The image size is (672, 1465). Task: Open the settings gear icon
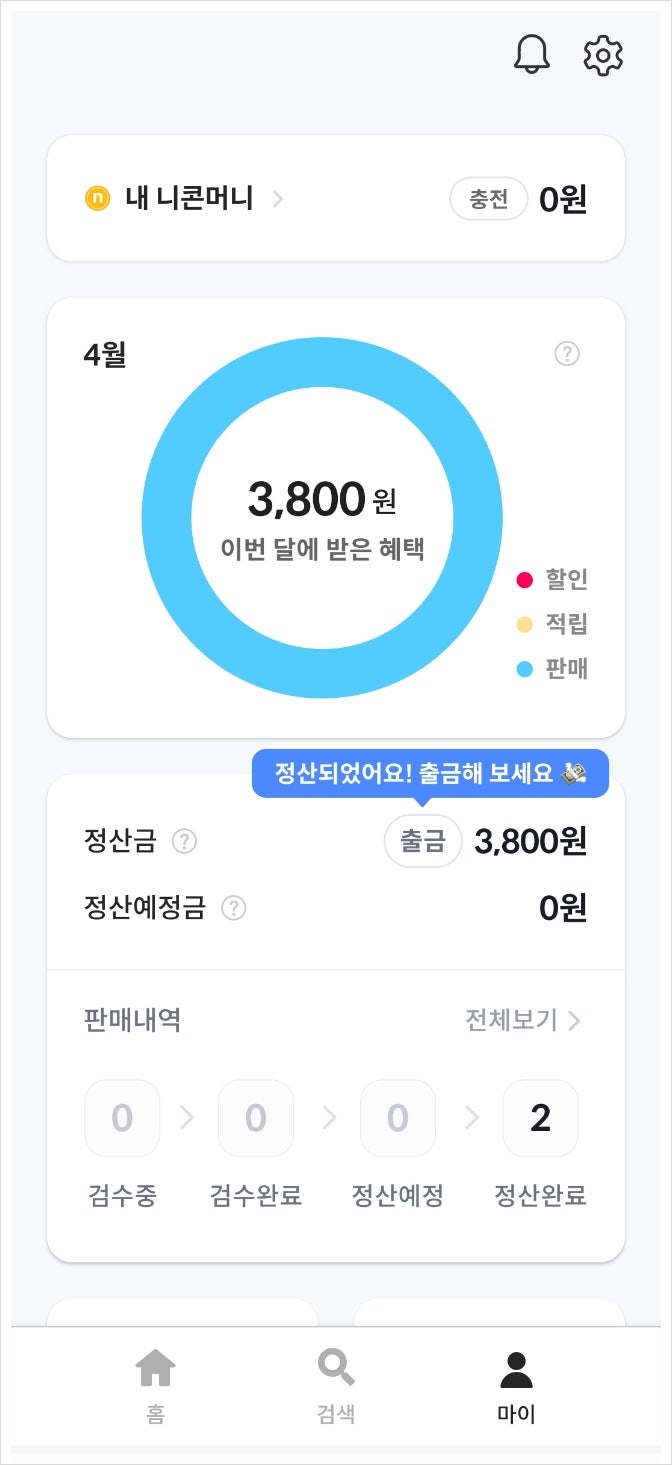[x=603, y=55]
